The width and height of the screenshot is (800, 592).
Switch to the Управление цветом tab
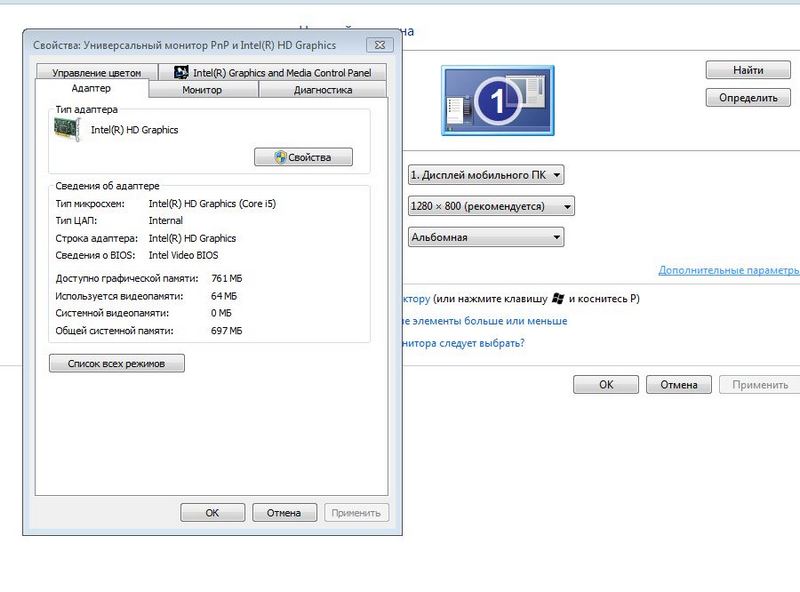103,72
